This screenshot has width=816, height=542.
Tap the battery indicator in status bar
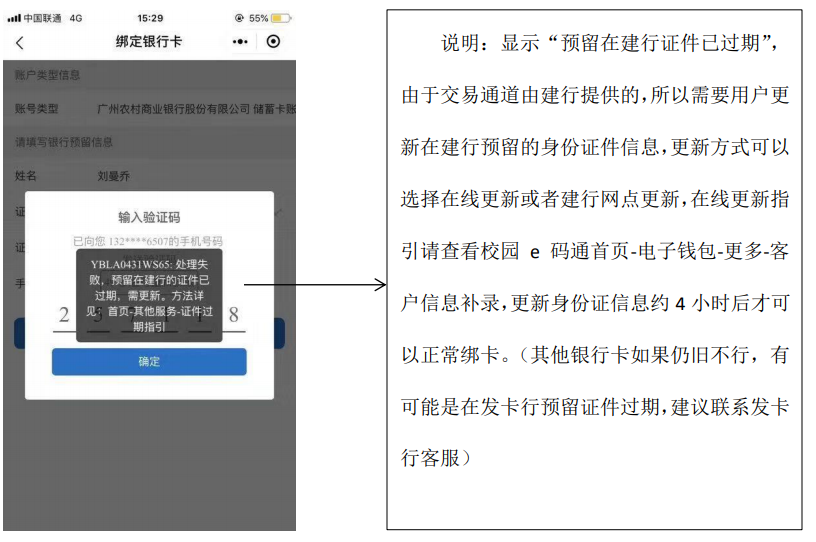(282, 18)
